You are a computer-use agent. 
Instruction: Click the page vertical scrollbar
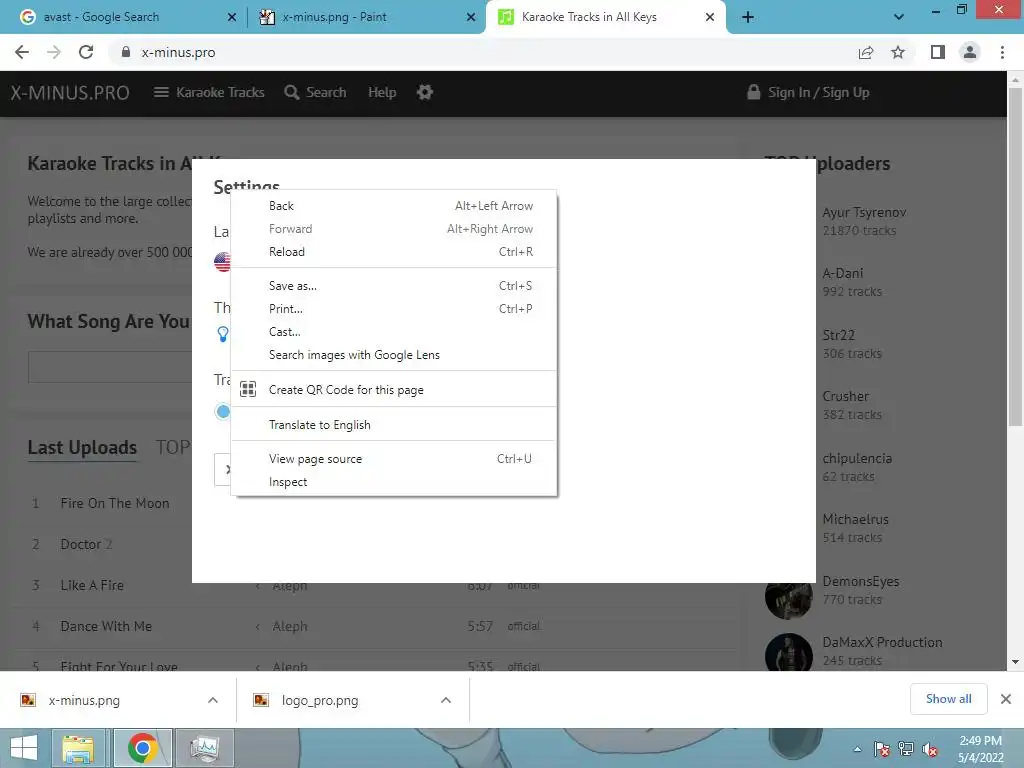1015,256
